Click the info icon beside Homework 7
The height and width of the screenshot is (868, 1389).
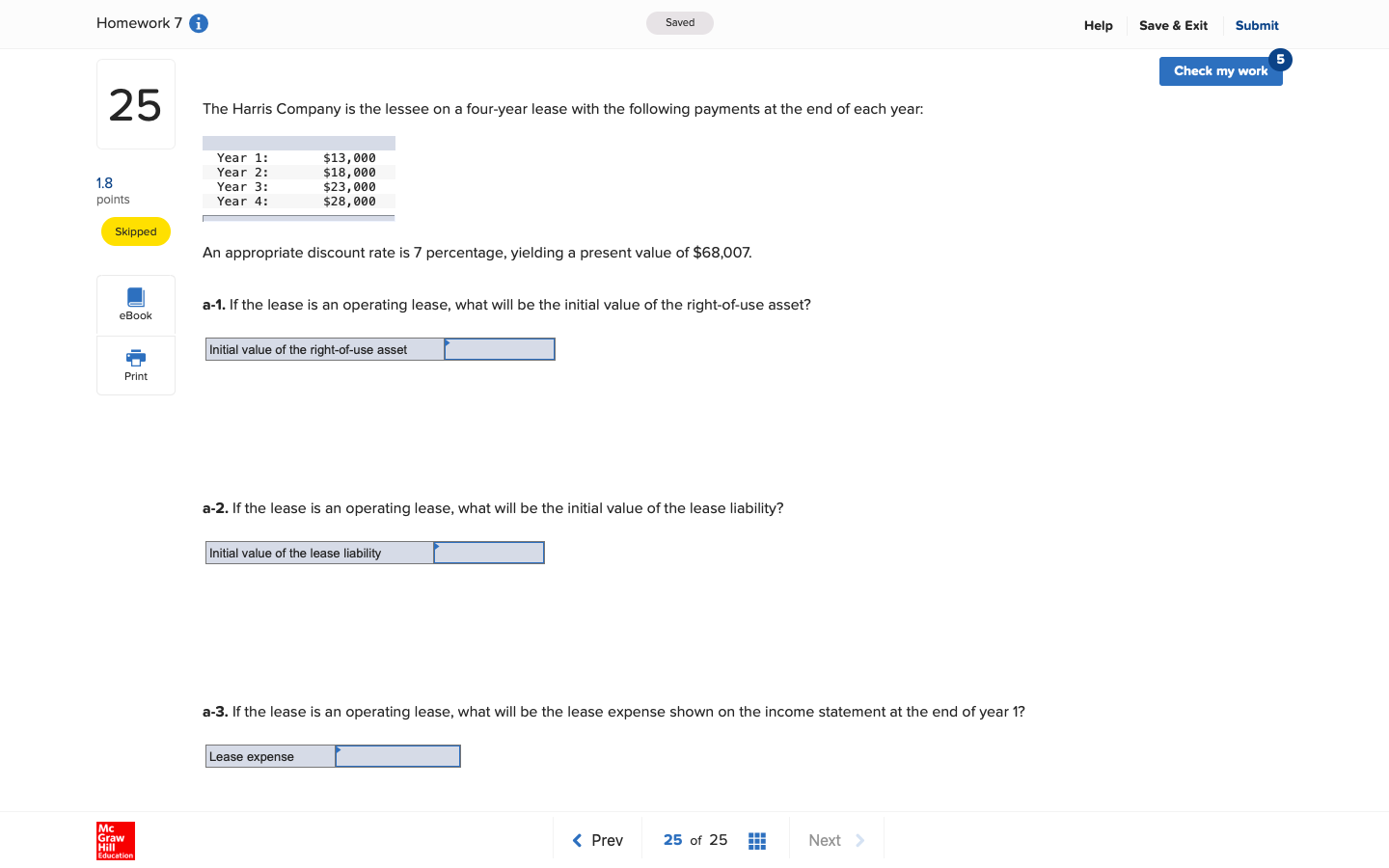click(x=198, y=23)
